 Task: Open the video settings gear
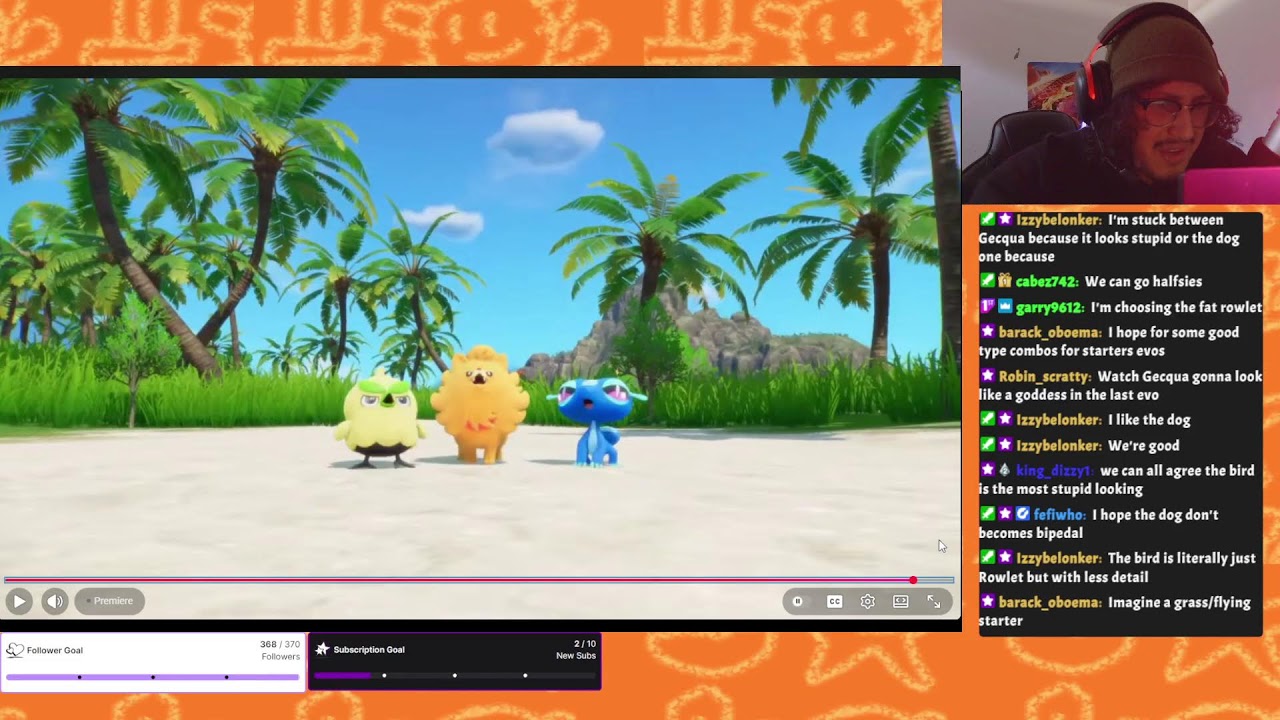(x=868, y=601)
